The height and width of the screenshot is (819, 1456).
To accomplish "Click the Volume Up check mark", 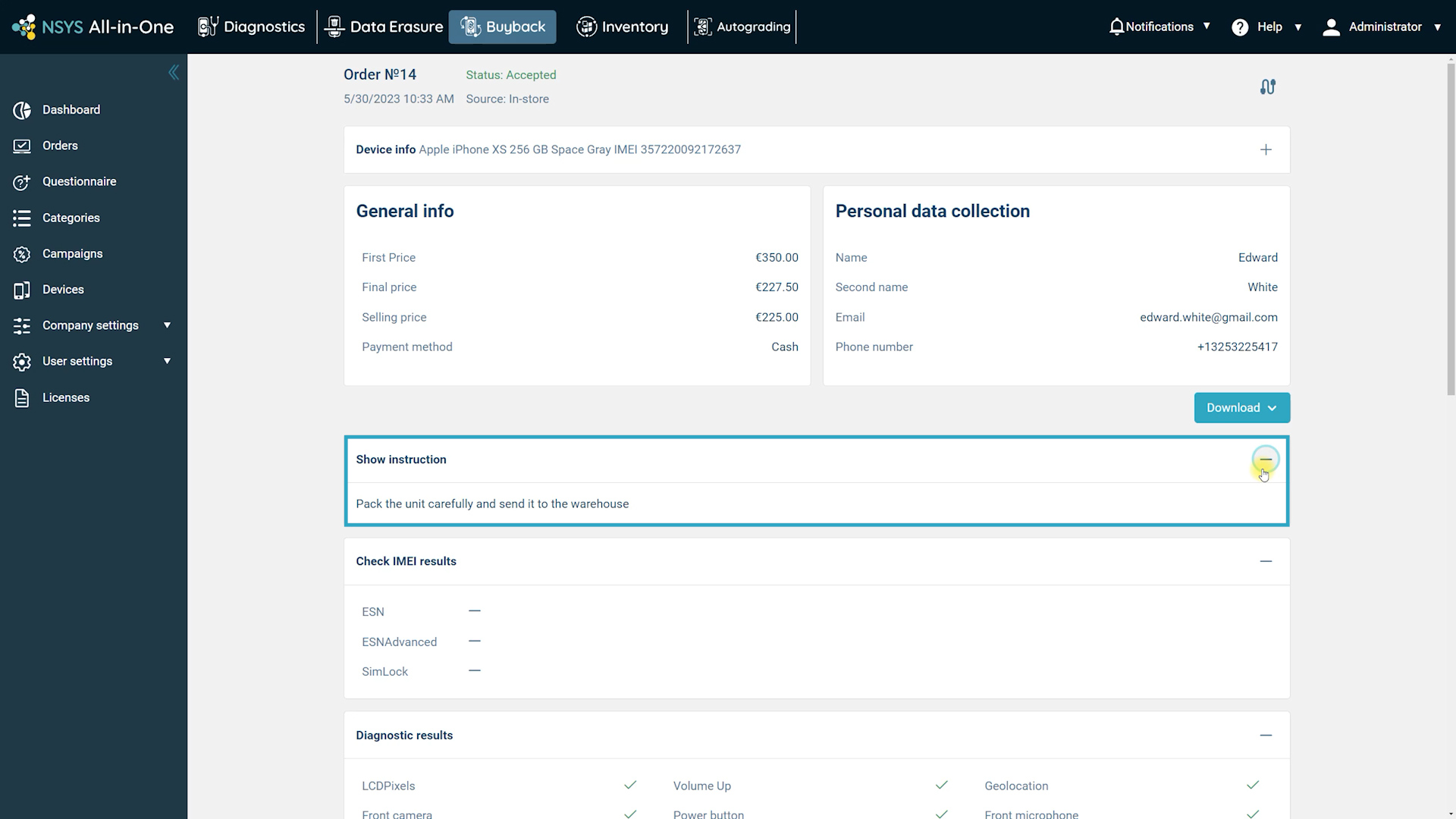I will 941,785.
